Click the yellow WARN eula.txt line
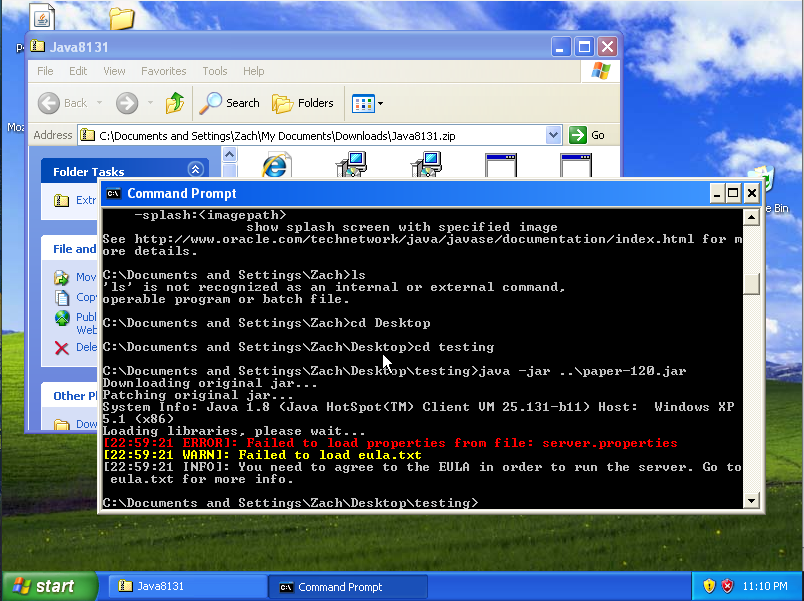Image resolution: width=804 pixels, height=601 pixels. (x=262, y=455)
